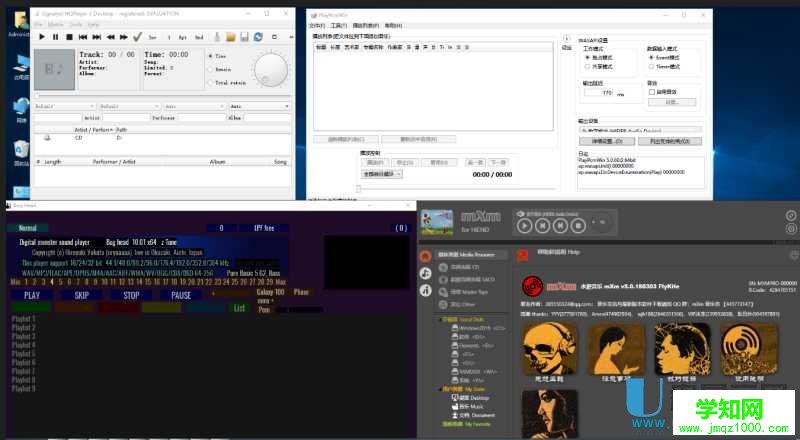Stop playback in HQPlayer toolbar

click(x=69, y=37)
